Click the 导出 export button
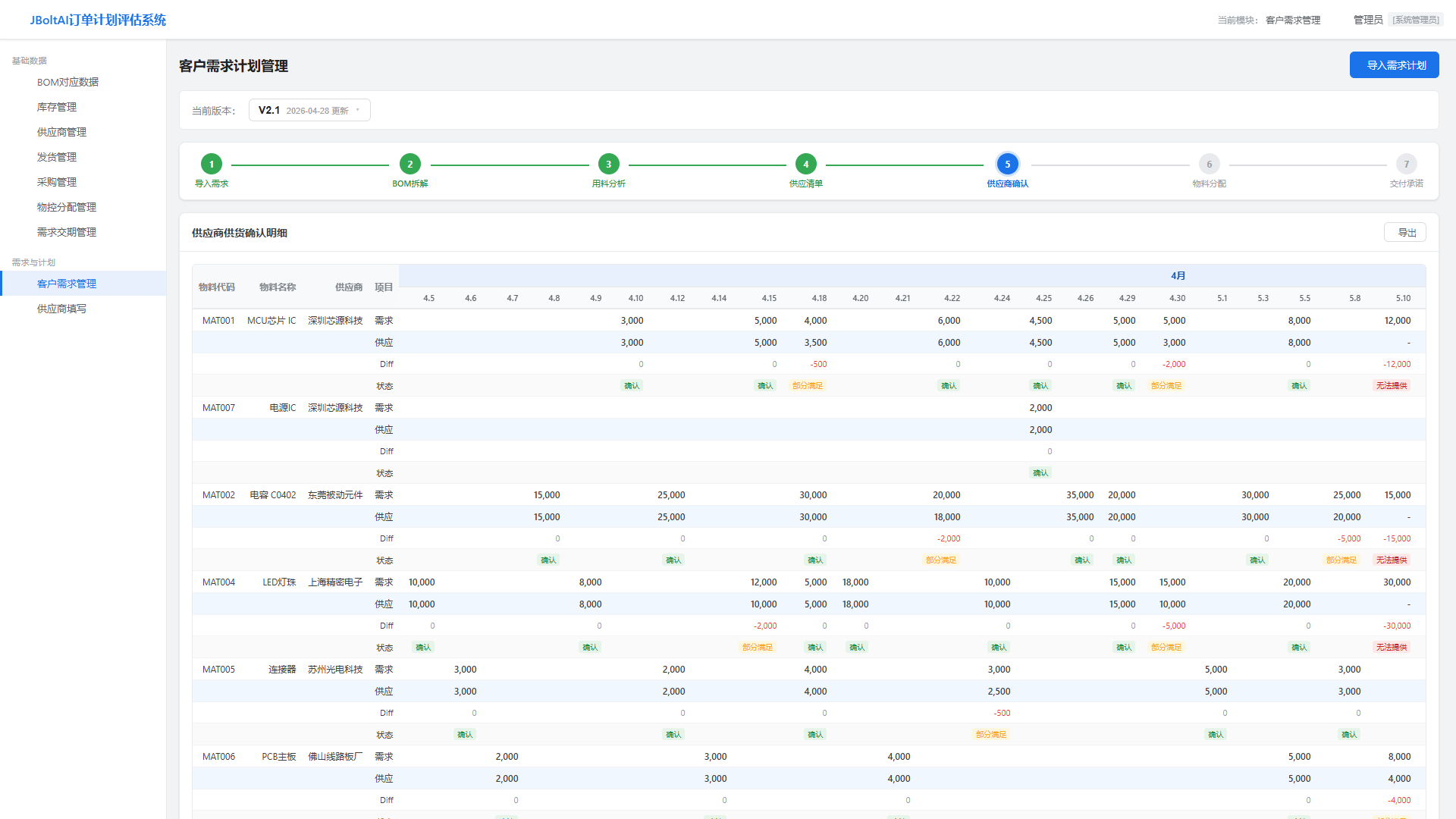The width and height of the screenshot is (1456, 819). 1405,233
